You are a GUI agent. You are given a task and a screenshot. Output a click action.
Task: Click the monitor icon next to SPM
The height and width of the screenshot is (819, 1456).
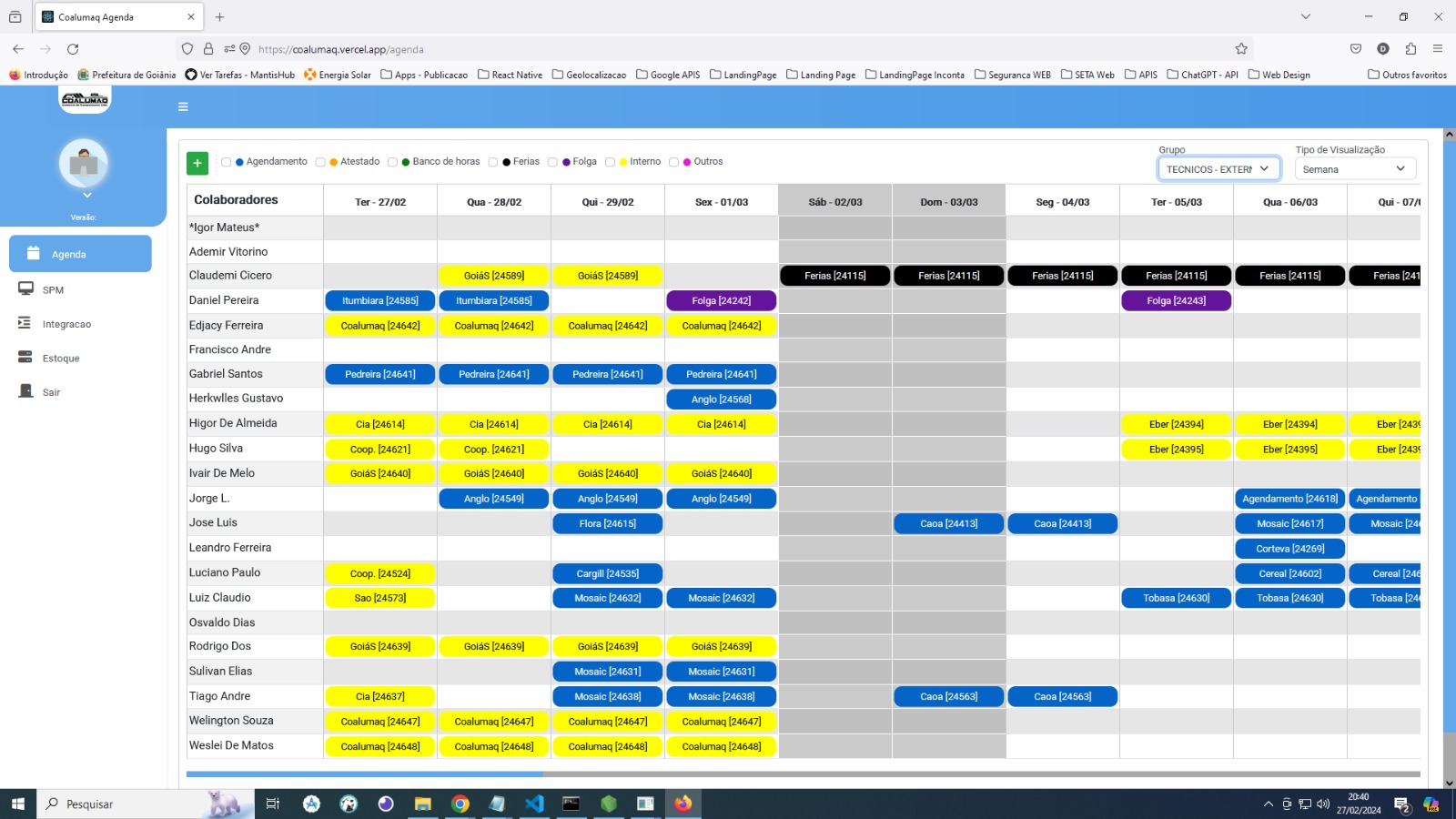pos(25,288)
